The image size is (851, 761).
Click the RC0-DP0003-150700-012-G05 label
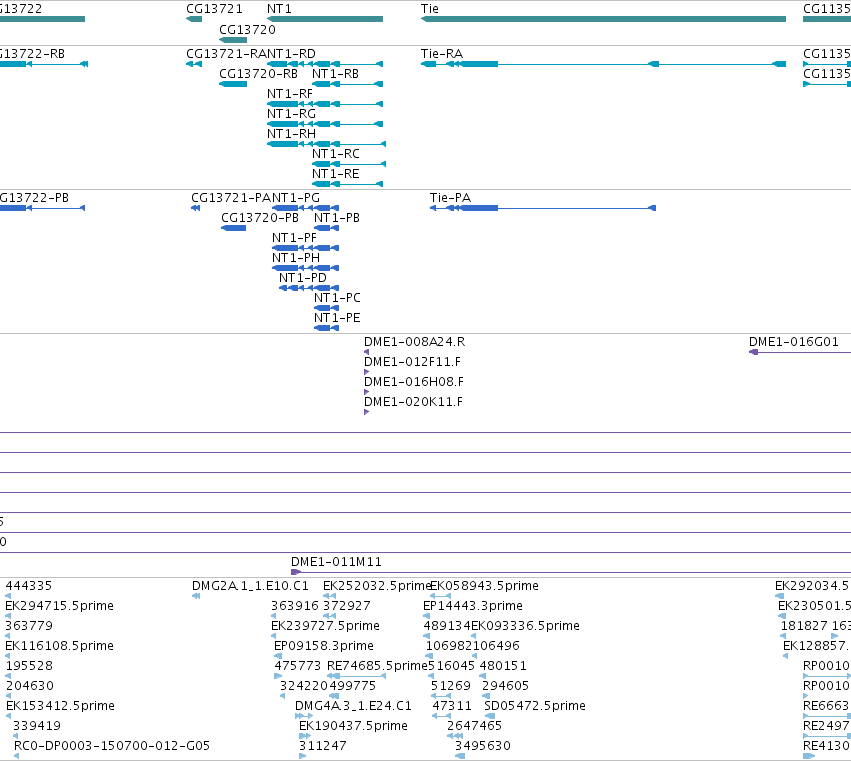(x=112, y=746)
